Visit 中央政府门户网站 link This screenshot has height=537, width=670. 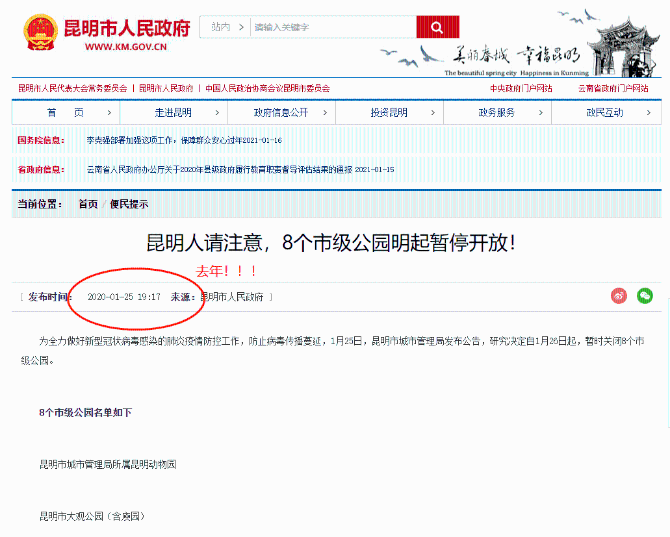520,88
